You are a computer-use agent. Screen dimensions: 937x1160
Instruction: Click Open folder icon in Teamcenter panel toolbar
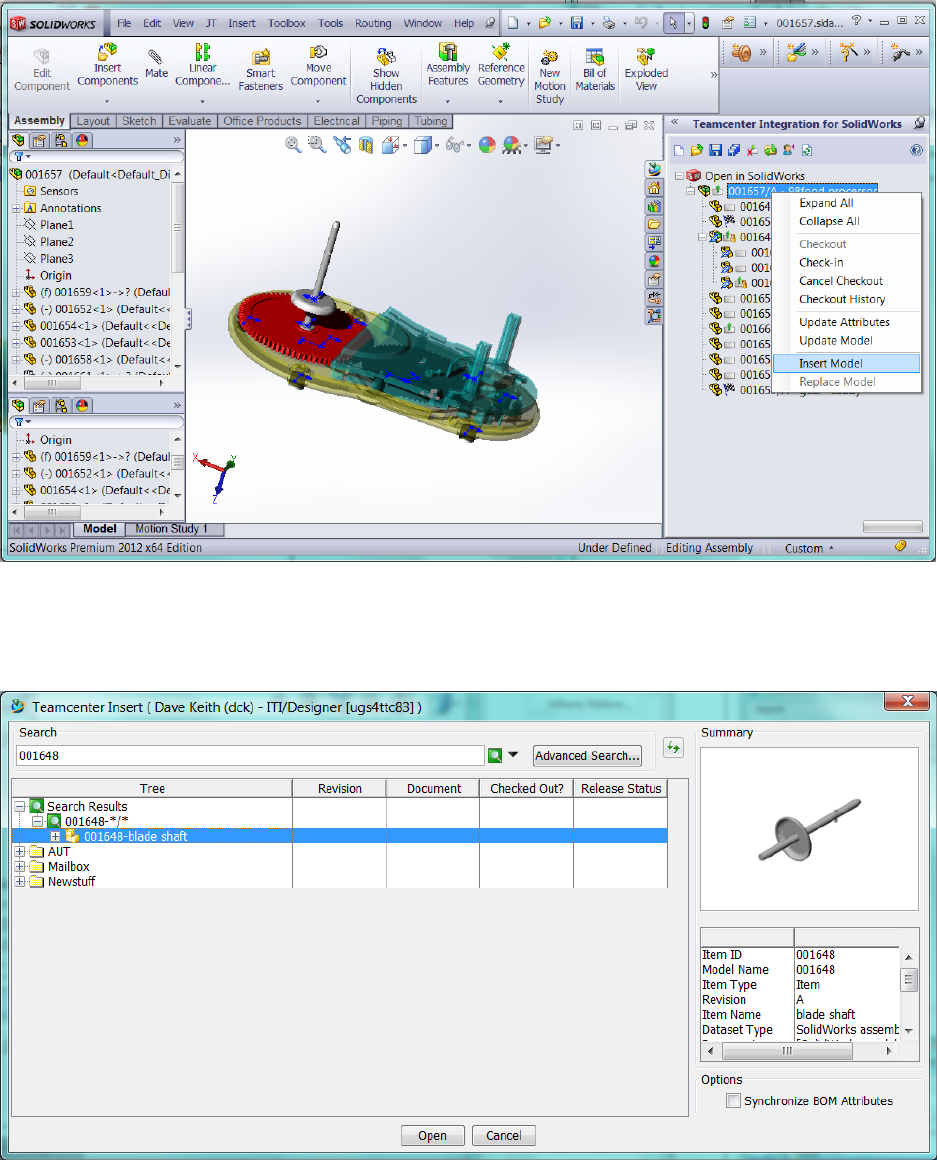click(x=697, y=150)
